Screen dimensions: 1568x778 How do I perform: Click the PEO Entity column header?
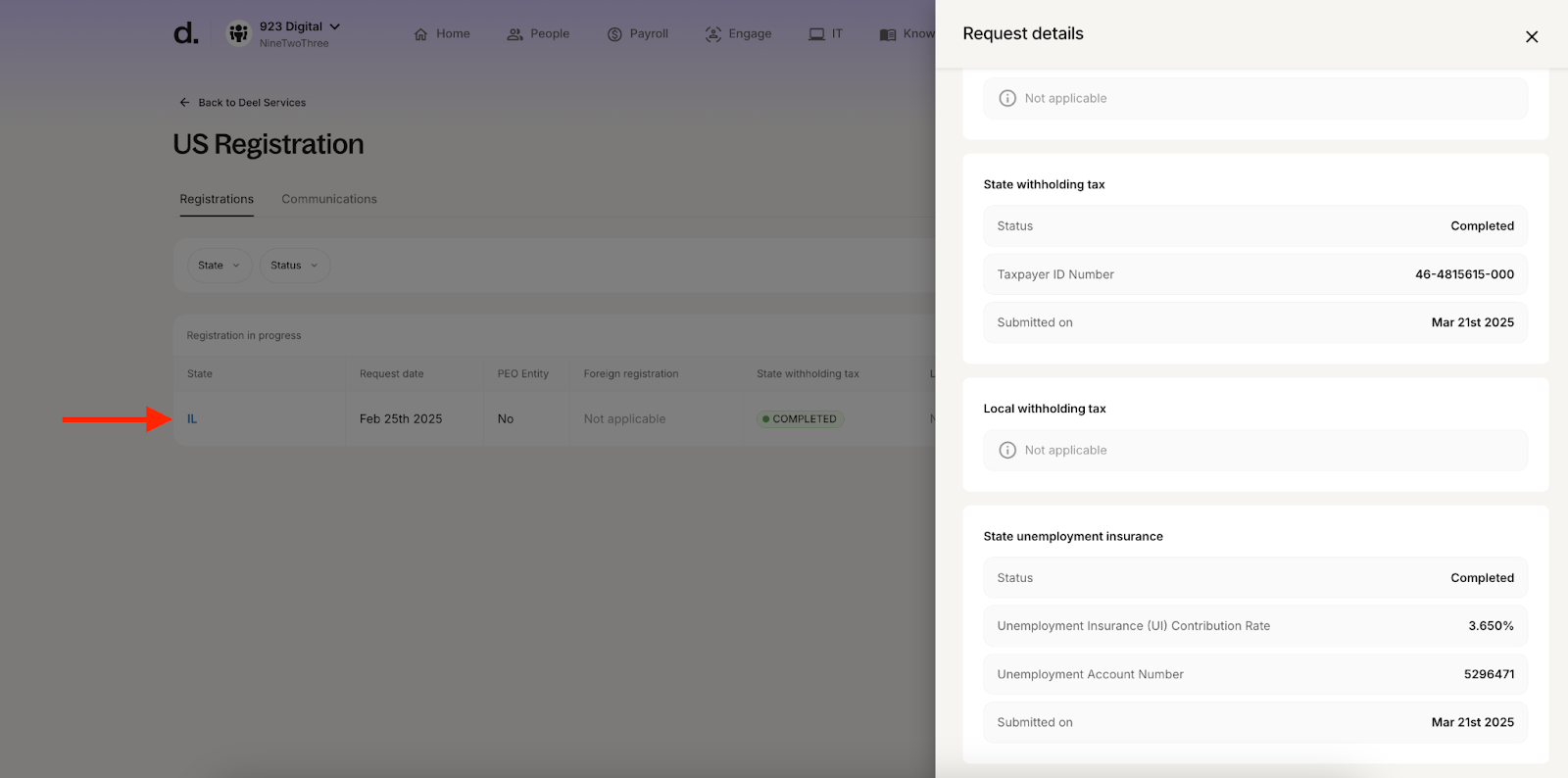pyautogui.click(x=523, y=373)
